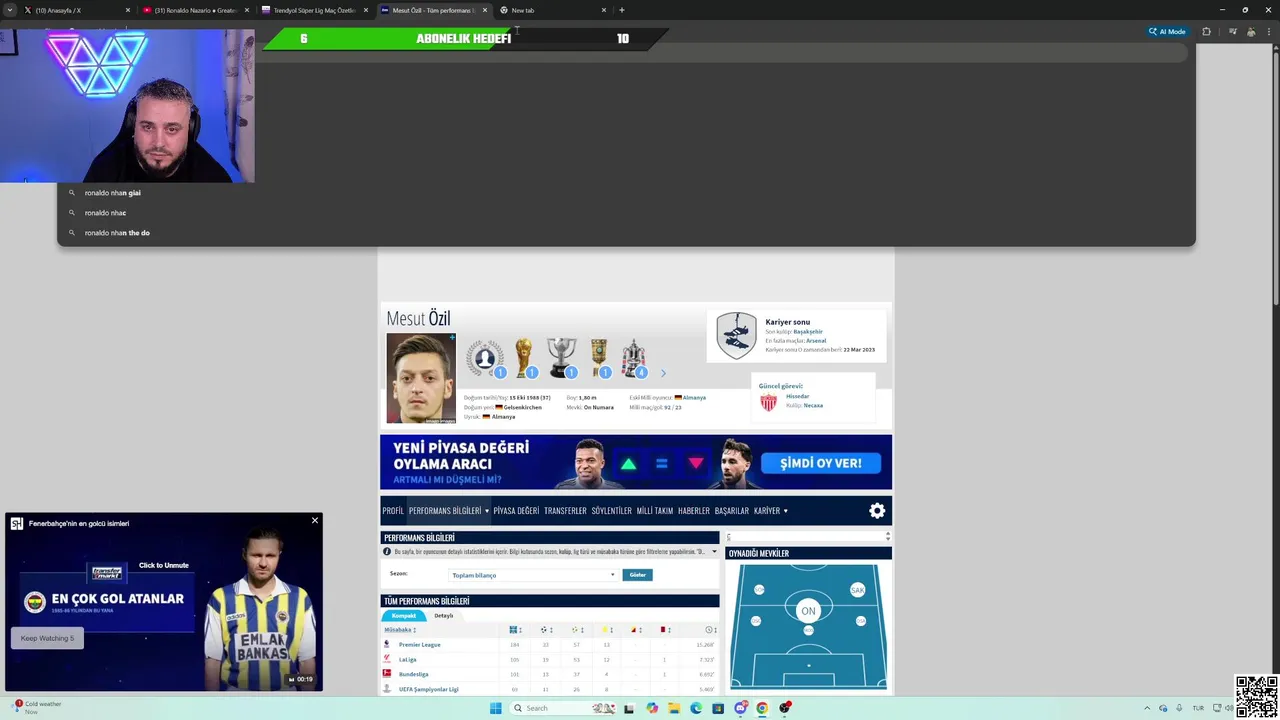Open the UEFA Şampiyonlar Ligi link

click(428, 689)
